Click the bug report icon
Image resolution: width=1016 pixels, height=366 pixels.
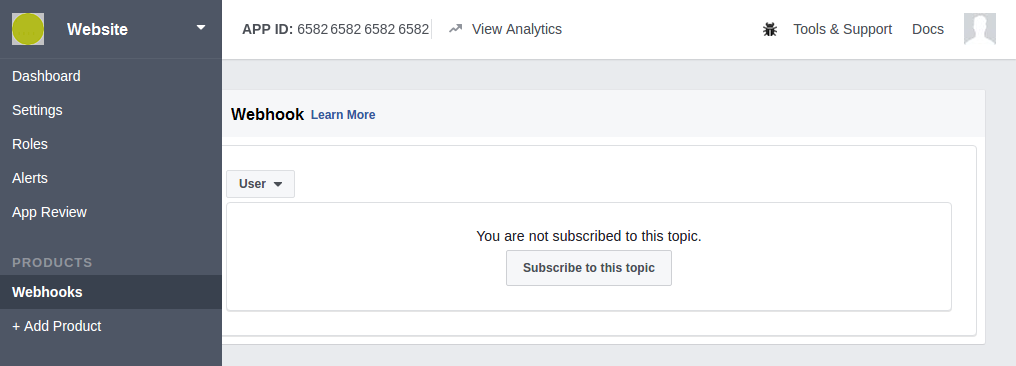770,29
